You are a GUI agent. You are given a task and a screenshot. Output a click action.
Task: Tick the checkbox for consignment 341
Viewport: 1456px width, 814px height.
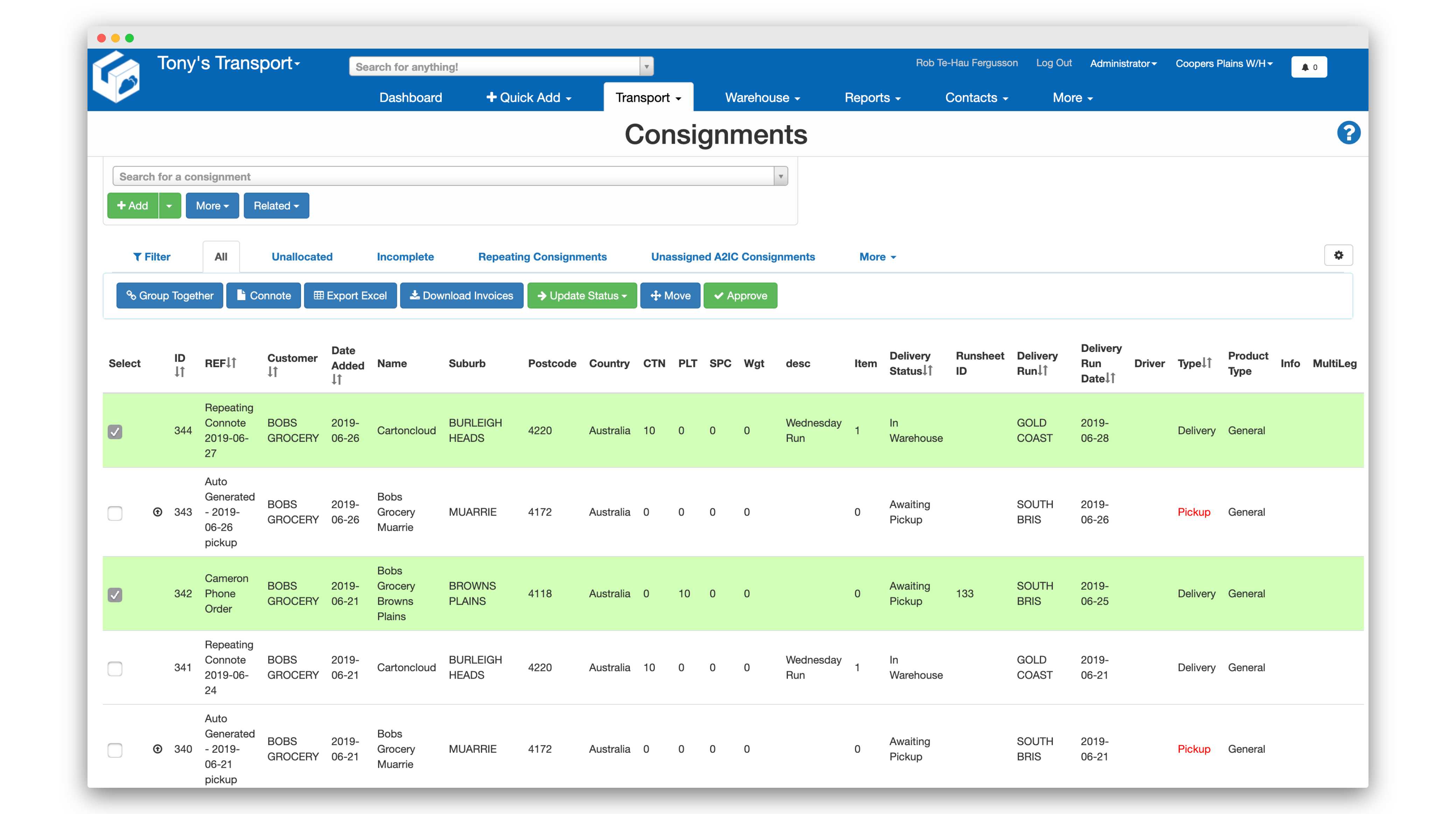pos(115,668)
